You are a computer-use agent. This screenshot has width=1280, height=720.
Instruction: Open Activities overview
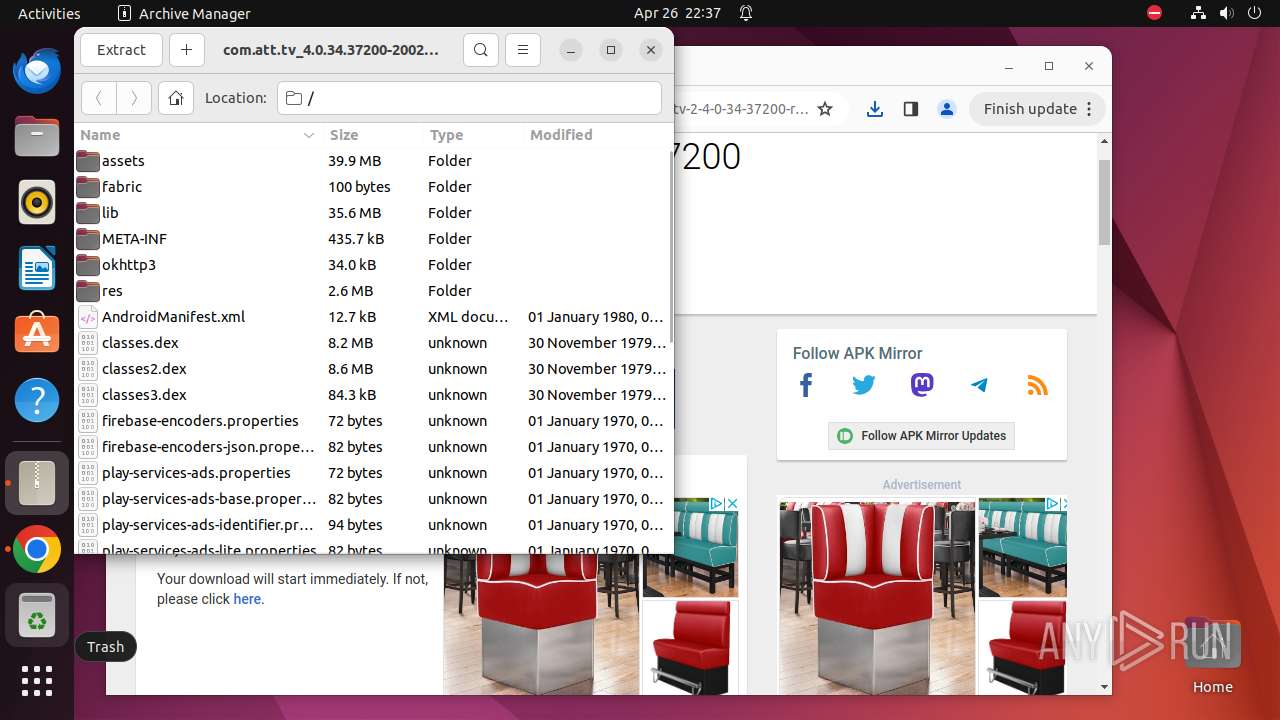pyautogui.click(x=49, y=13)
